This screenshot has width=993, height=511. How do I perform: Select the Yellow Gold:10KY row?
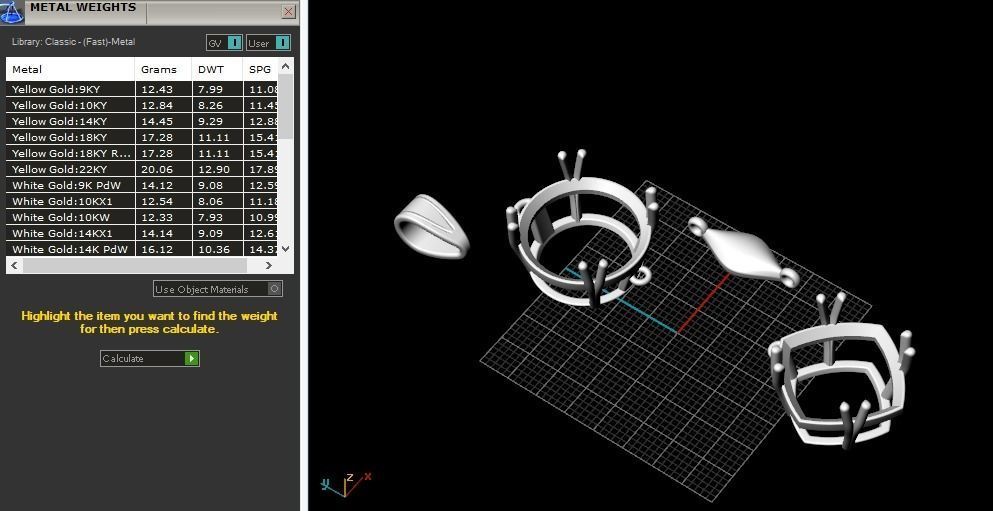click(142, 105)
